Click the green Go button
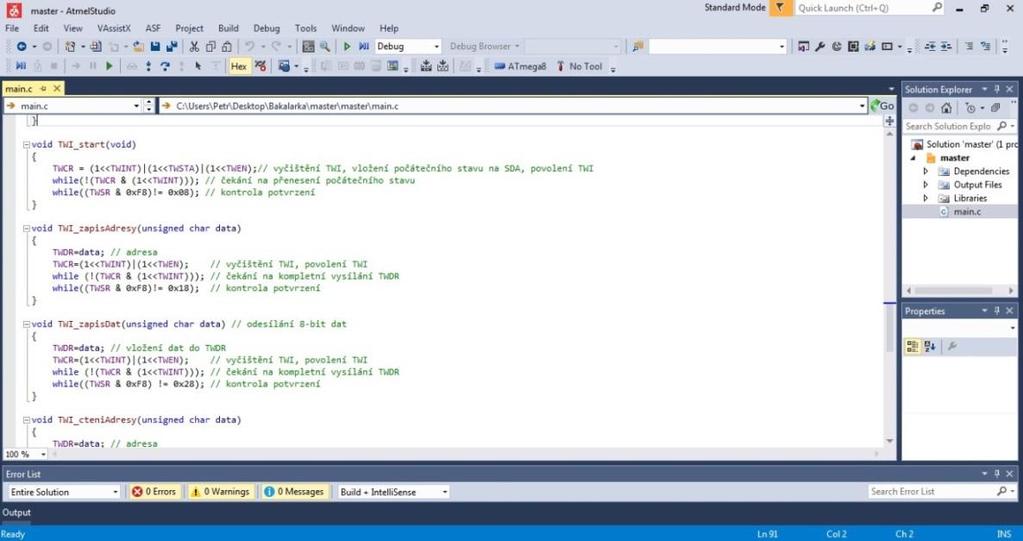 (882, 106)
